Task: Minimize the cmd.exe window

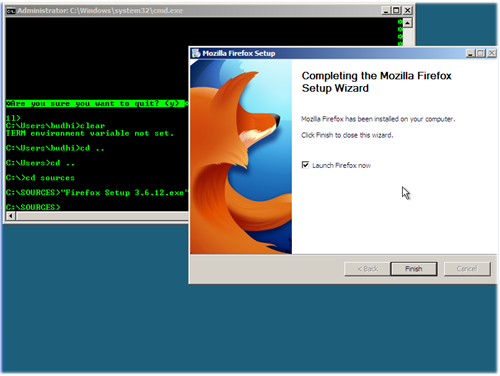Action: (386, 10)
